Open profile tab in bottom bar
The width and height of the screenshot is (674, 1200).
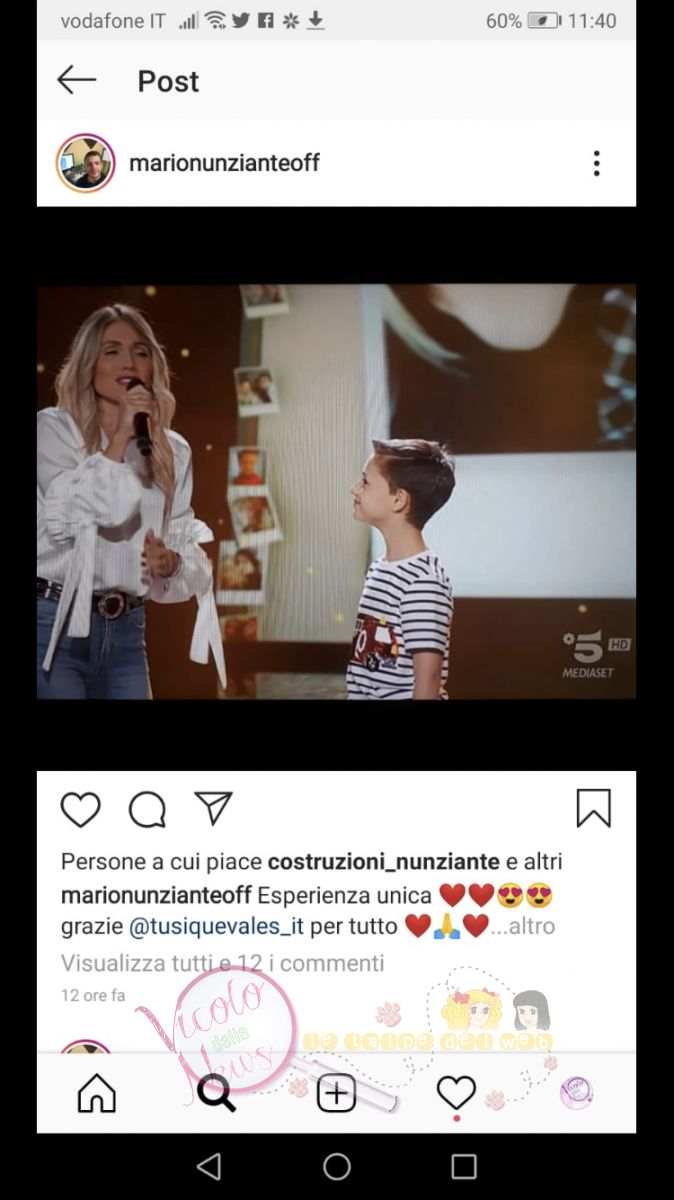576,1093
